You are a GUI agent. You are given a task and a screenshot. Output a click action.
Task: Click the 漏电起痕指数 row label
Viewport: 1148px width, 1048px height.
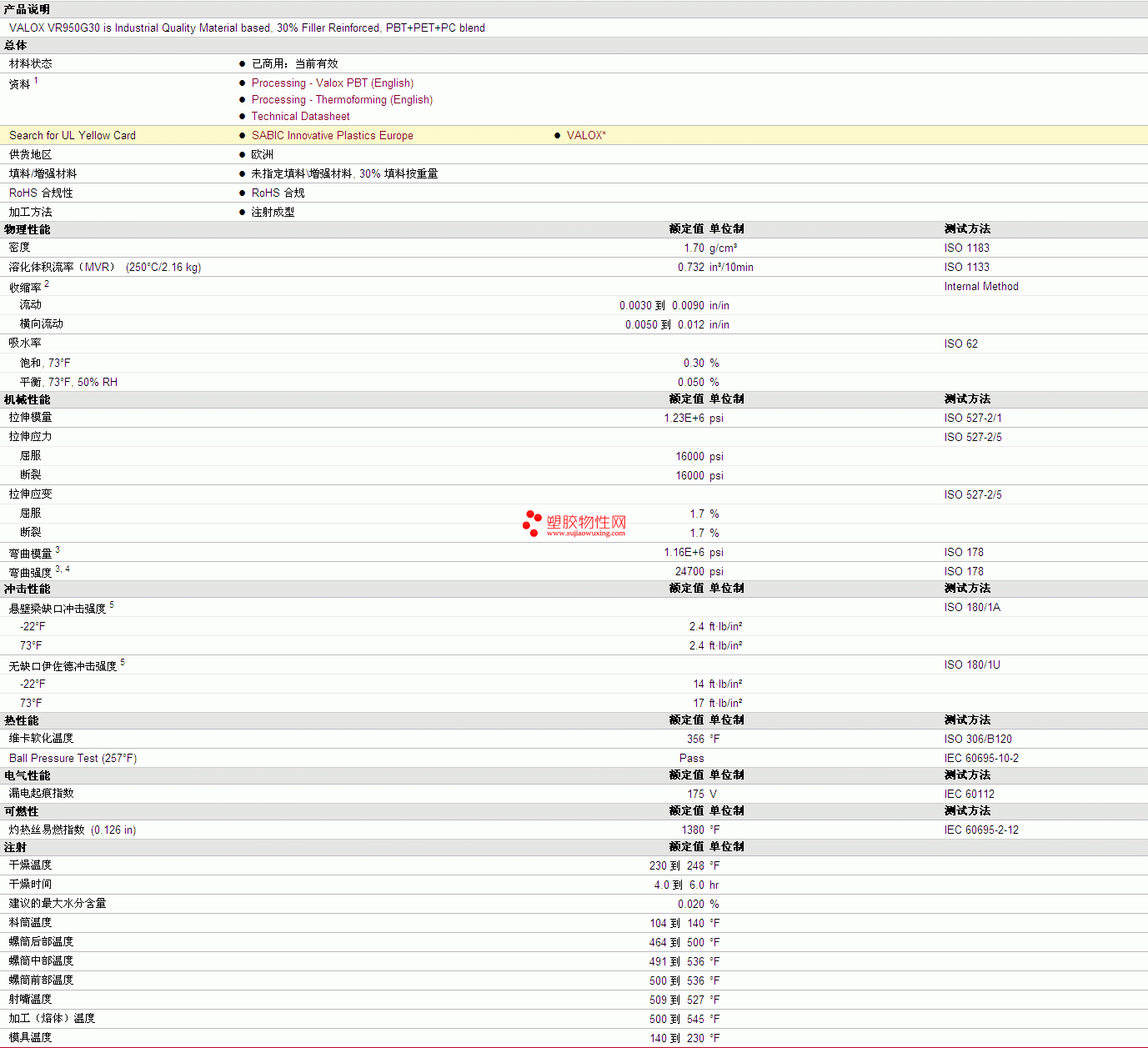tap(42, 794)
